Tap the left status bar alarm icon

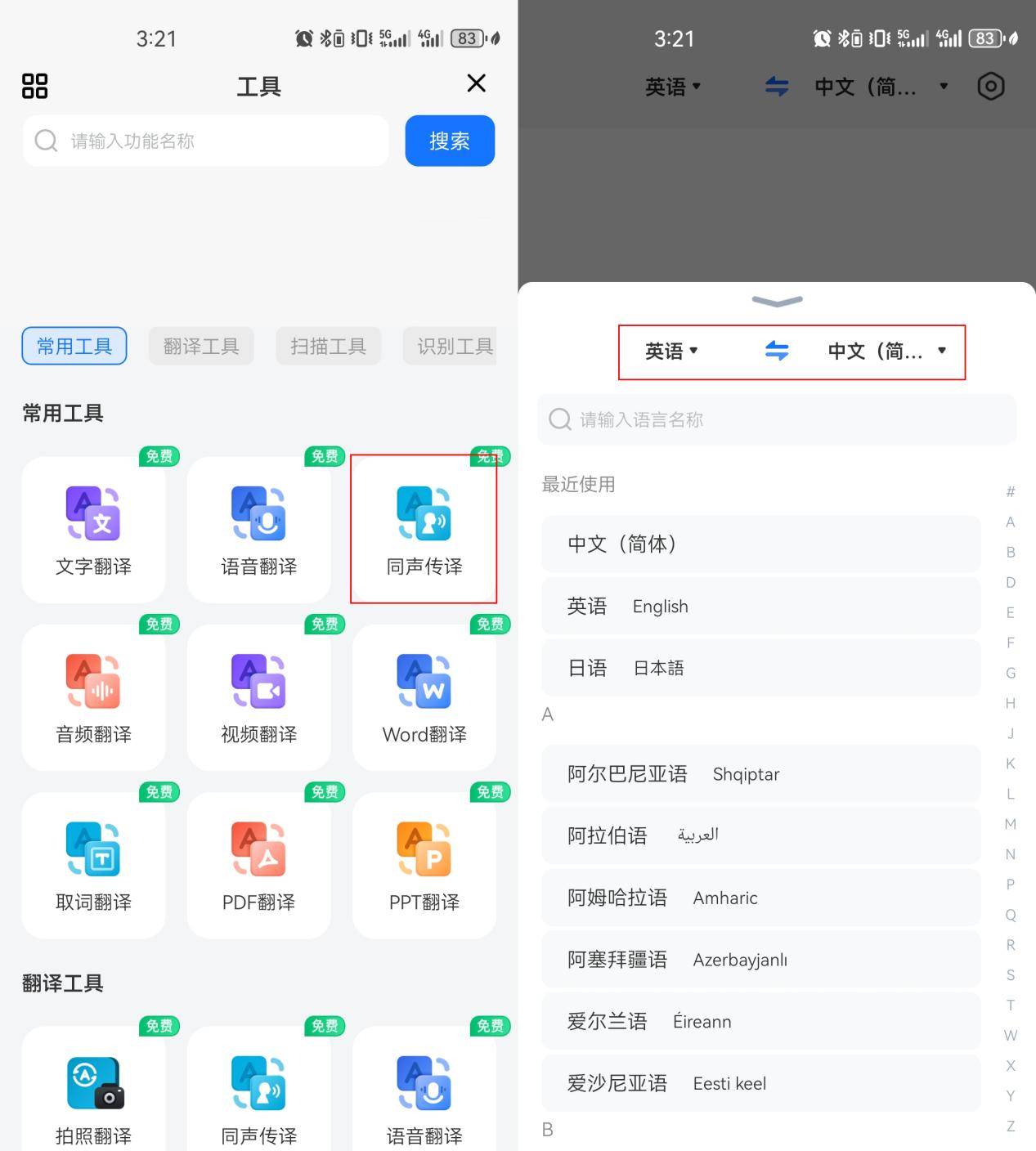click(x=304, y=38)
